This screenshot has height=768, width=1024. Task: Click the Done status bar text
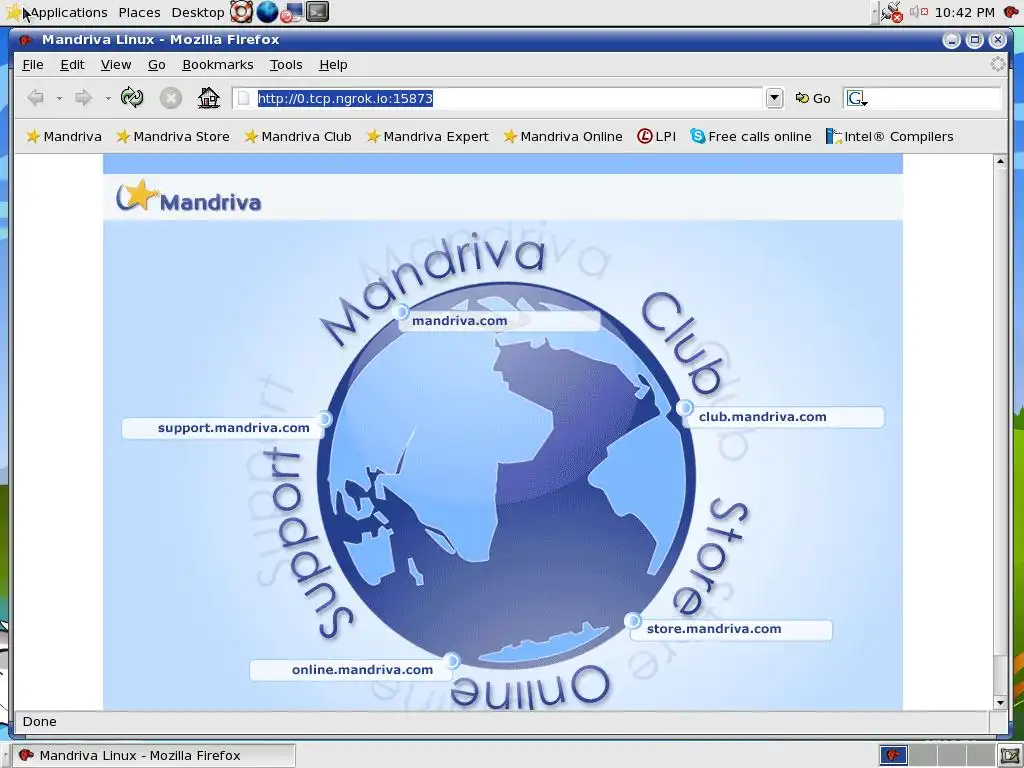click(40, 722)
